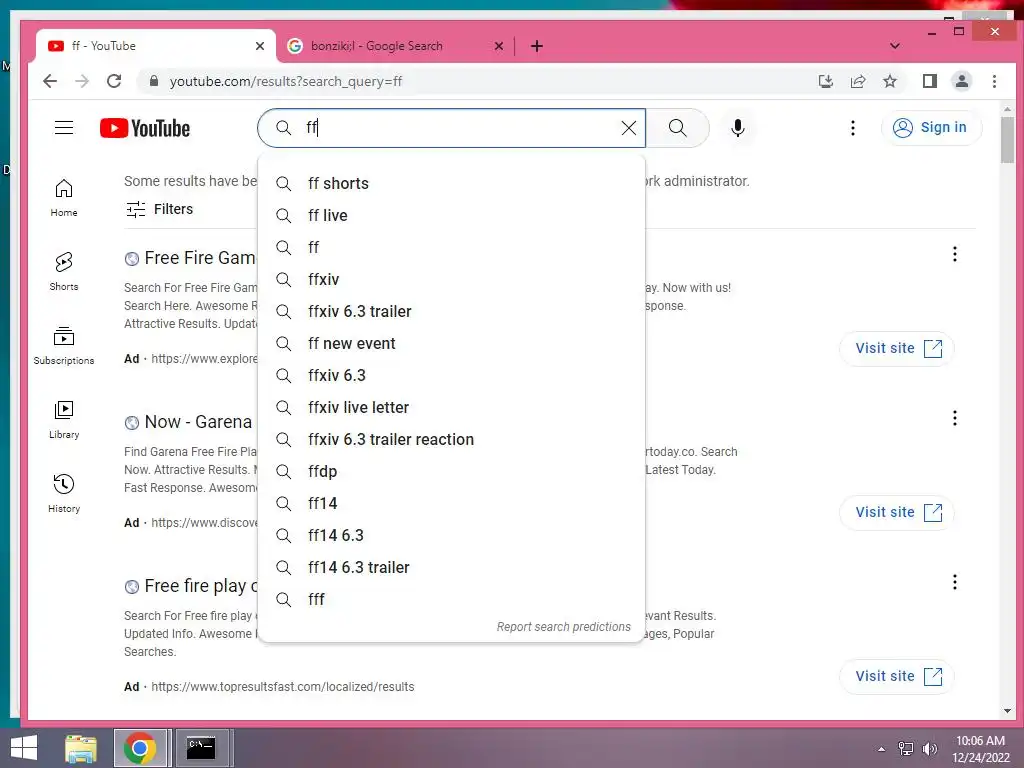
Task: Pick the 'ff14' suggestion
Action: (x=452, y=504)
